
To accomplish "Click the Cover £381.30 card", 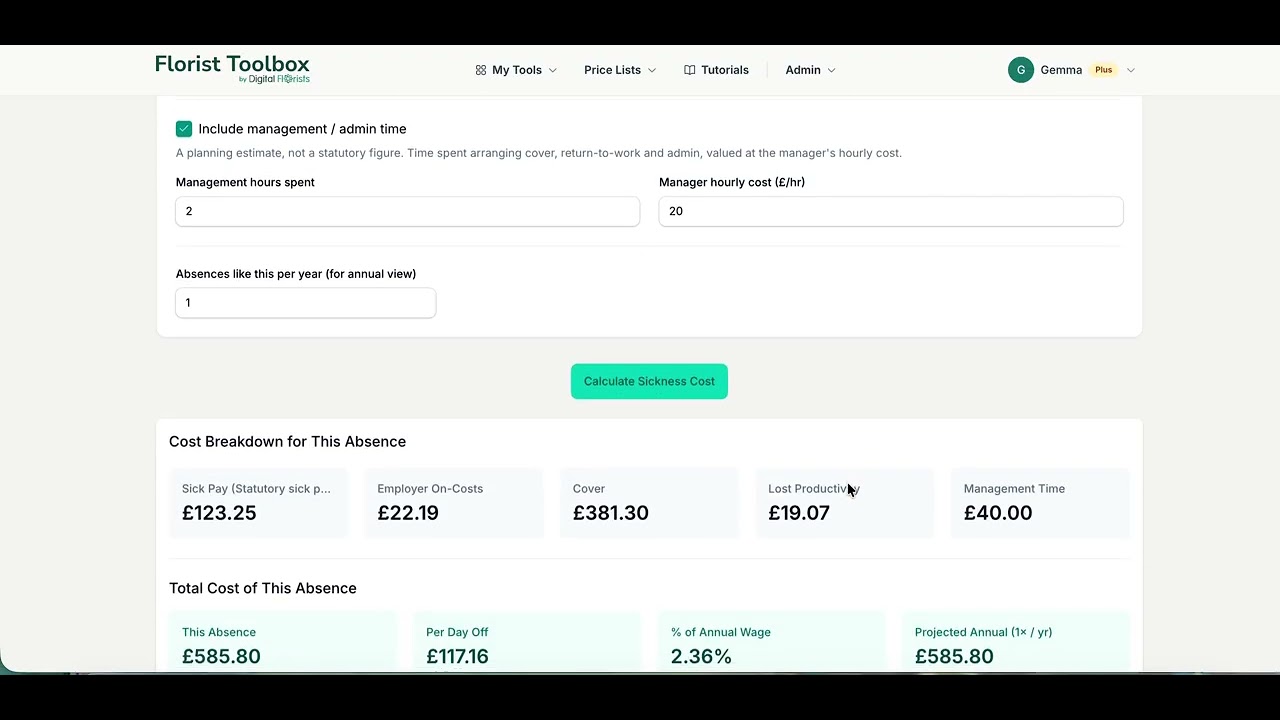I will click(x=649, y=503).
